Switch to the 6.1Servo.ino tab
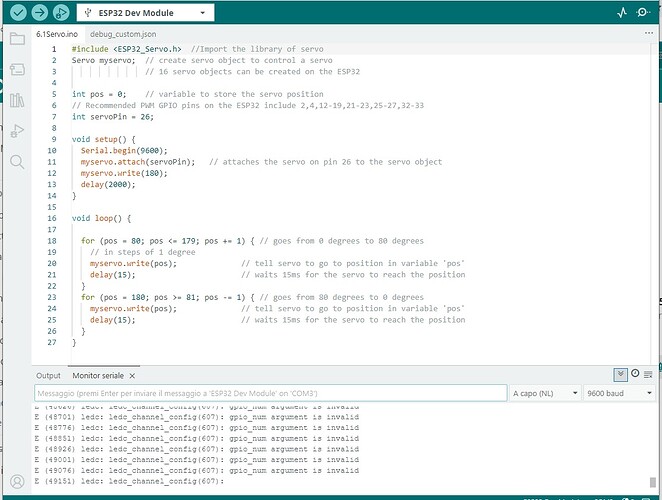 [57, 34]
